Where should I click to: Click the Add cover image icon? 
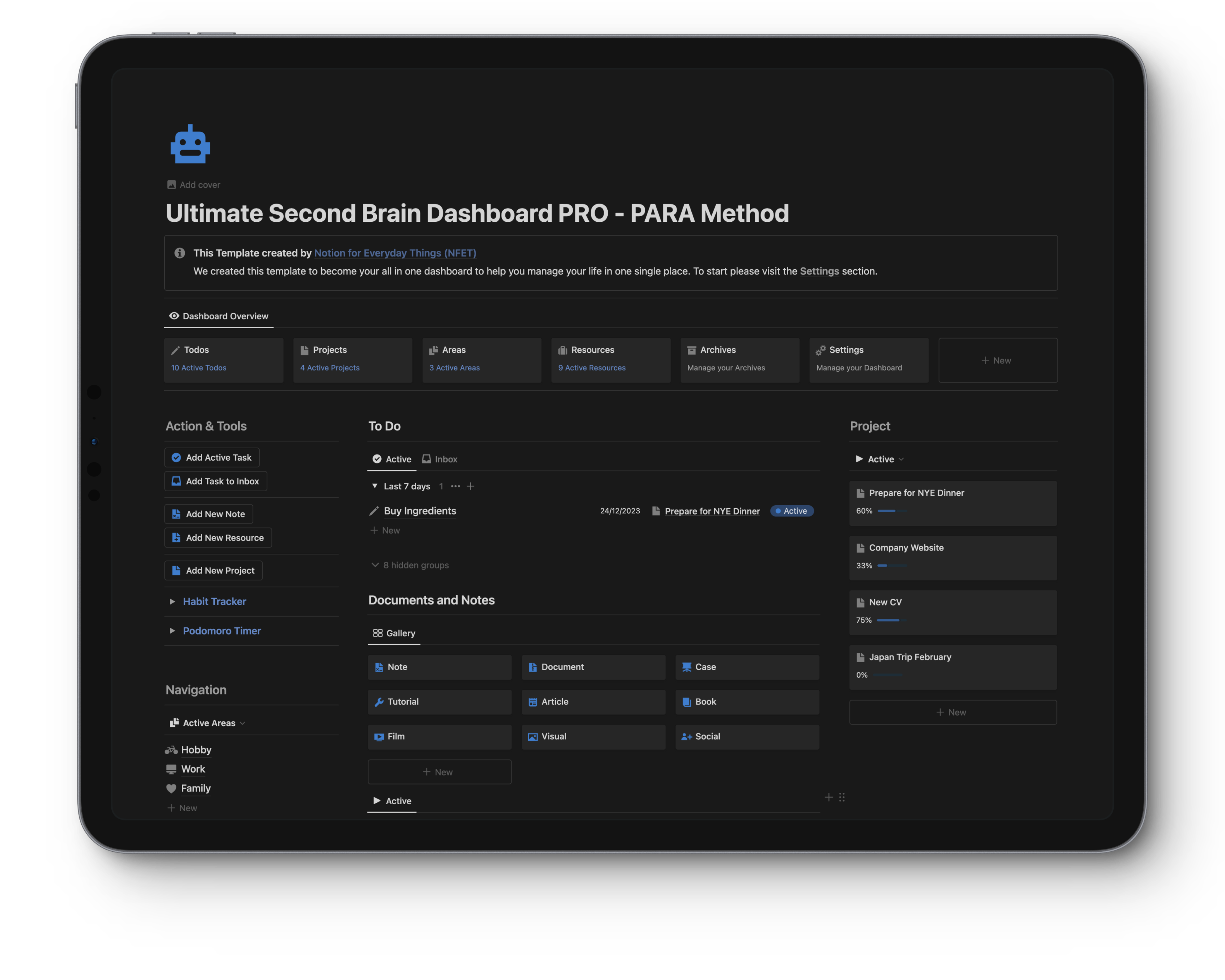(172, 185)
